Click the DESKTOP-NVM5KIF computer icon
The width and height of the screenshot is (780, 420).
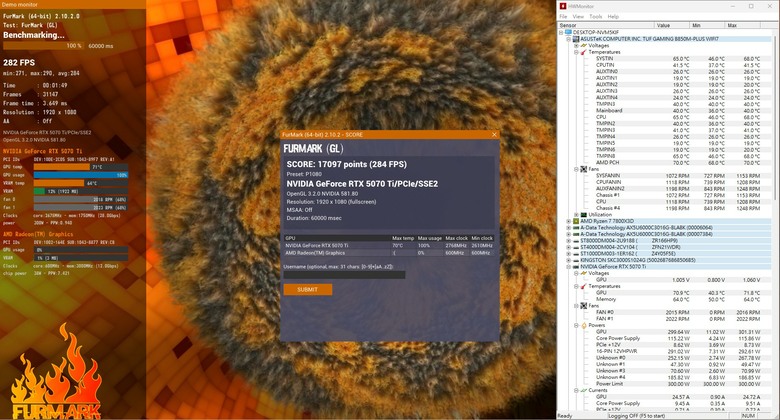pyautogui.click(x=568, y=32)
